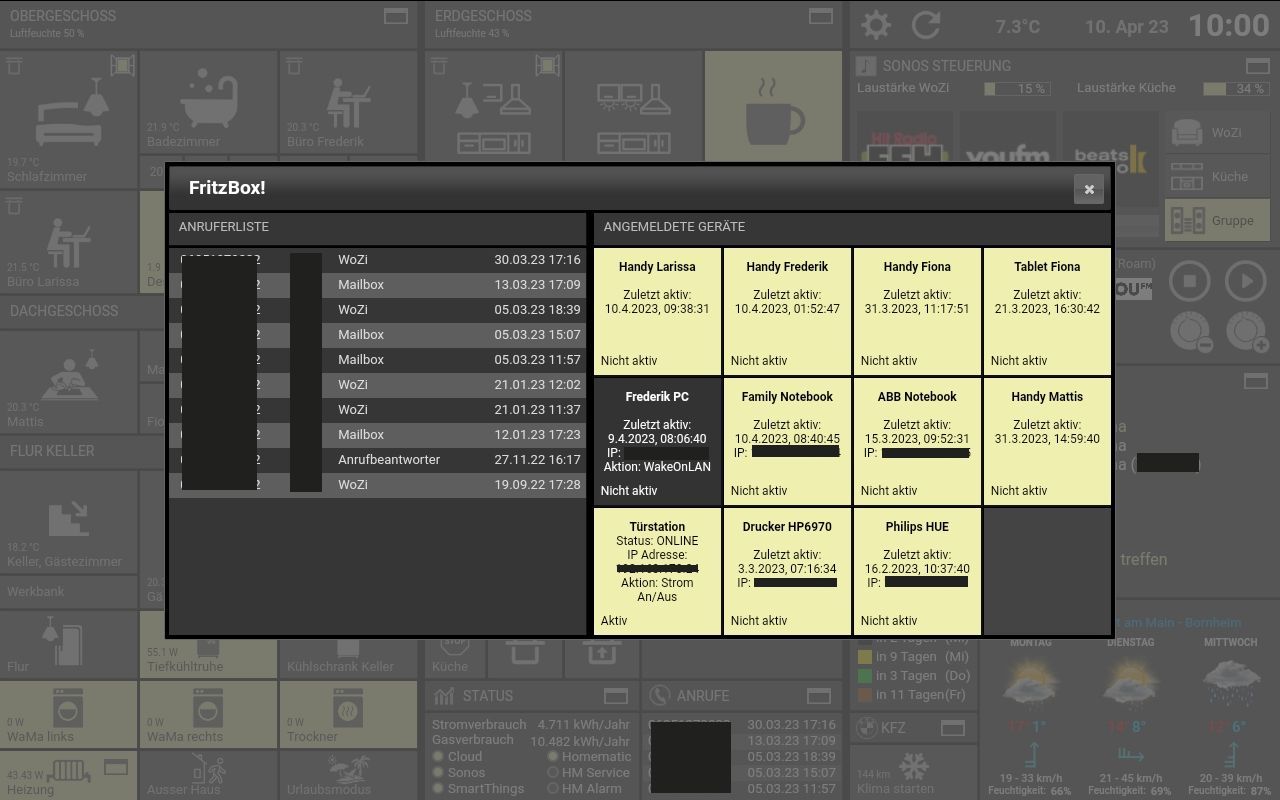This screenshot has width=1280, height=800.
Task: Click the Klima starten snowflake icon
Action: point(913,767)
